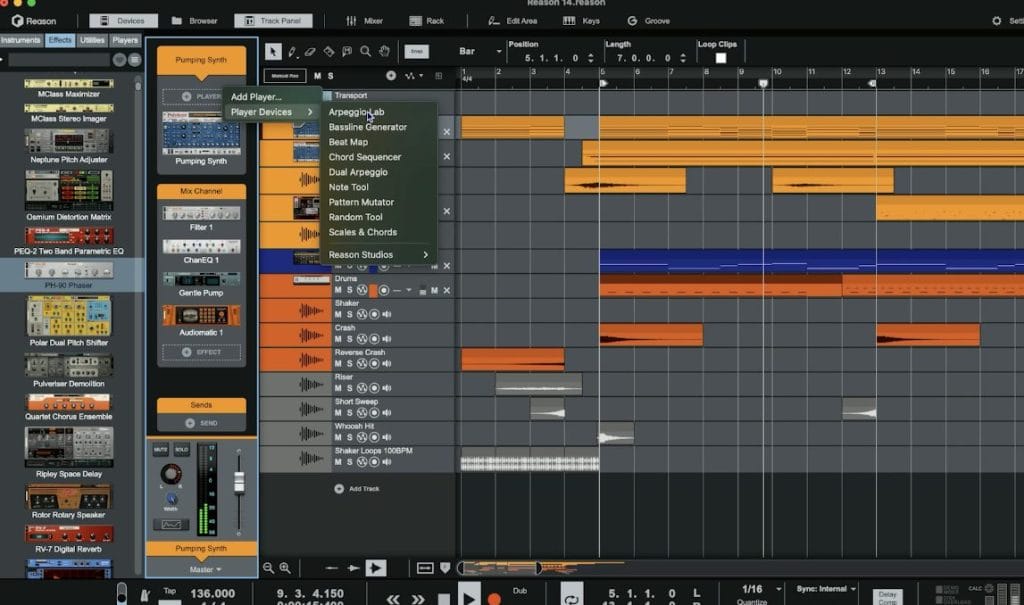Solo the Whoosh Hit track
This screenshot has width=1024, height=605.
coord(349,437)
